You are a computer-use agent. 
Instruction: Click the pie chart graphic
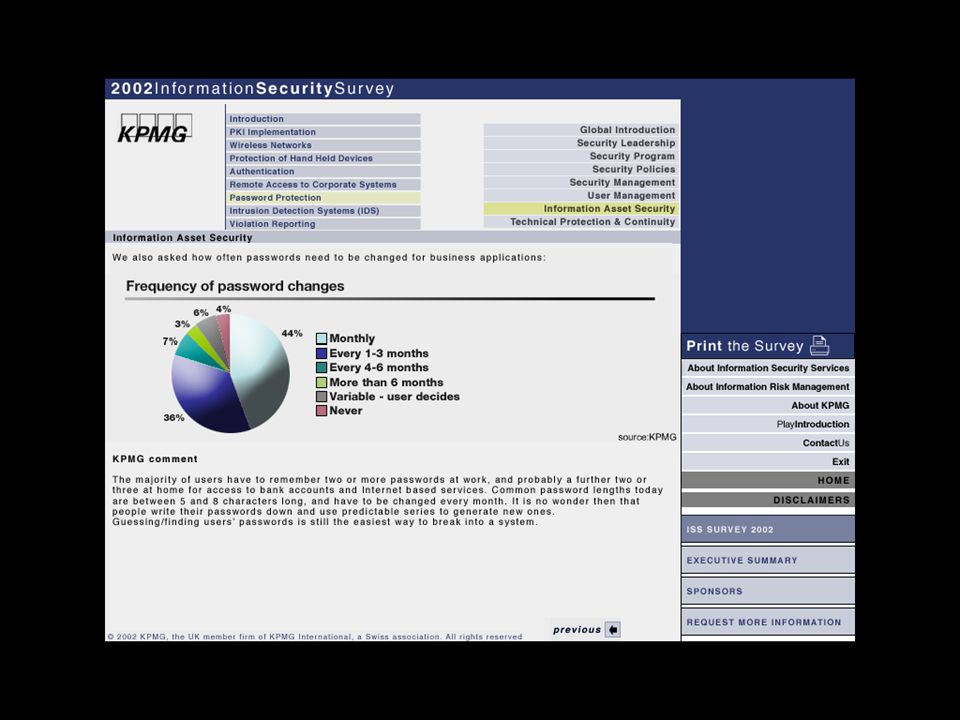(230, 373)
